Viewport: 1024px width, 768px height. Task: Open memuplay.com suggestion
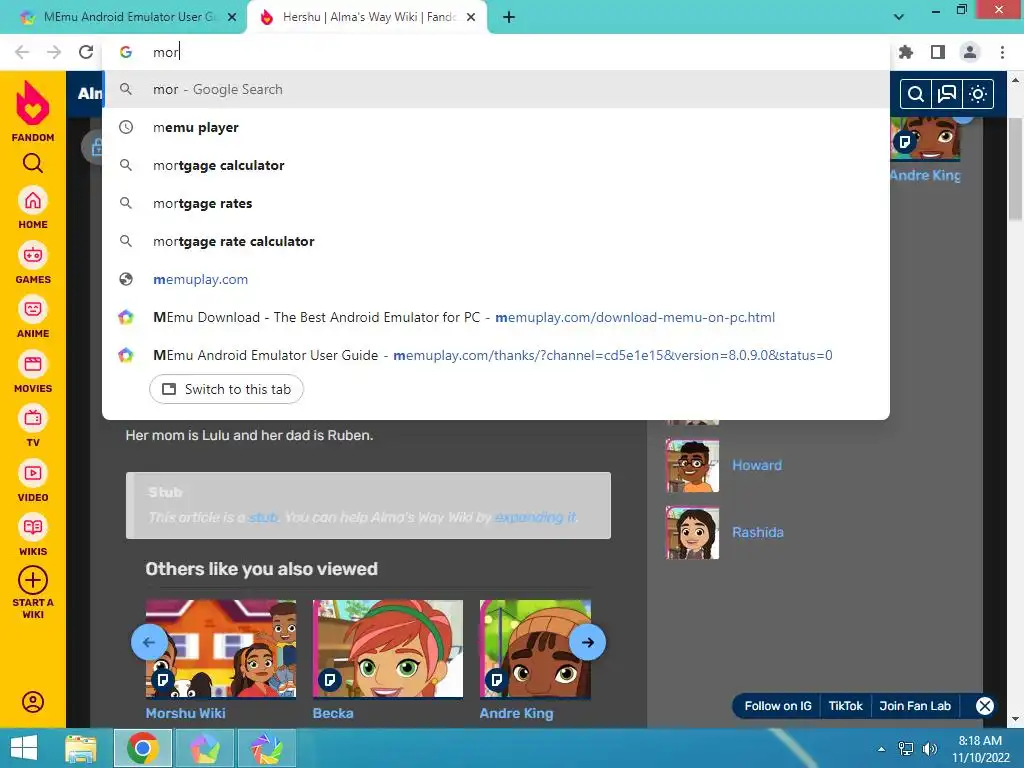coord(496,279)
